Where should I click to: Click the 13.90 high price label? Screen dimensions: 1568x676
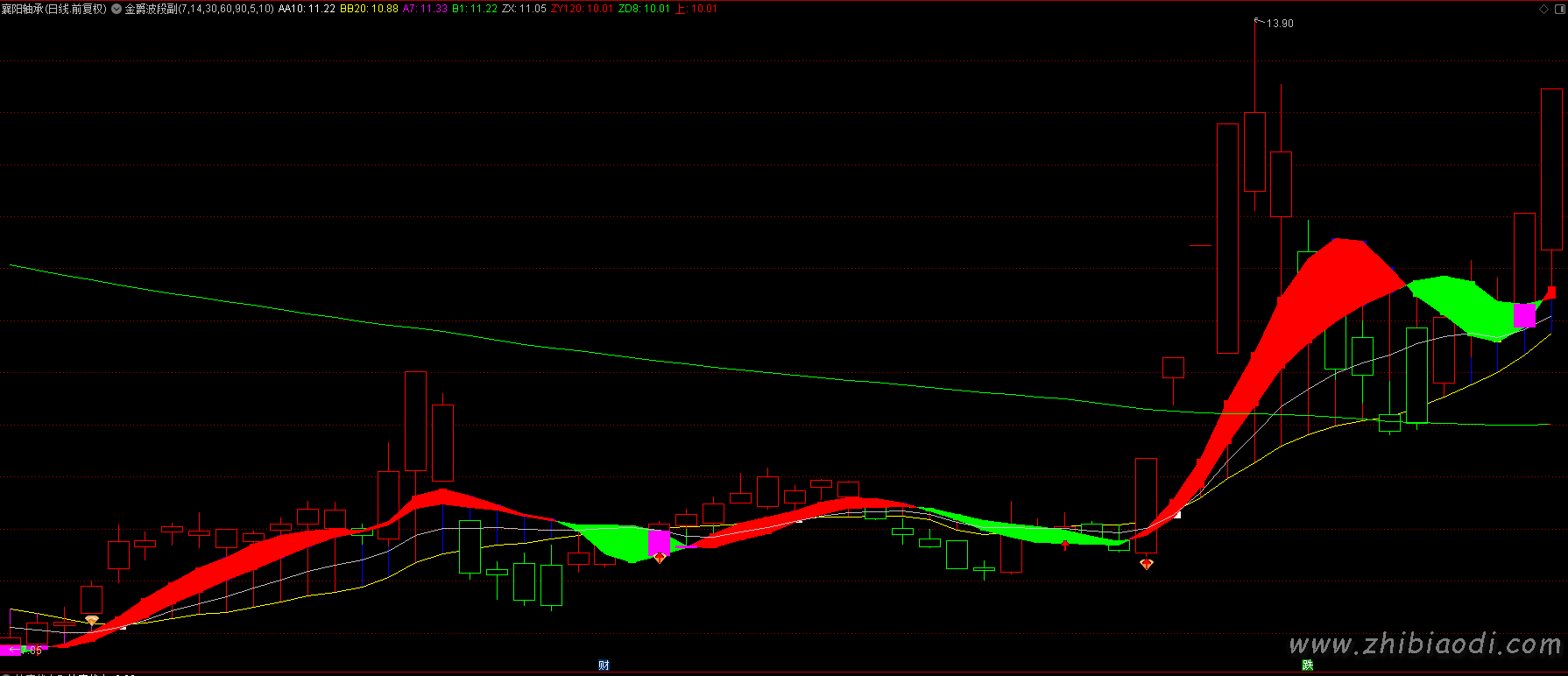(x=1280, y=24)
